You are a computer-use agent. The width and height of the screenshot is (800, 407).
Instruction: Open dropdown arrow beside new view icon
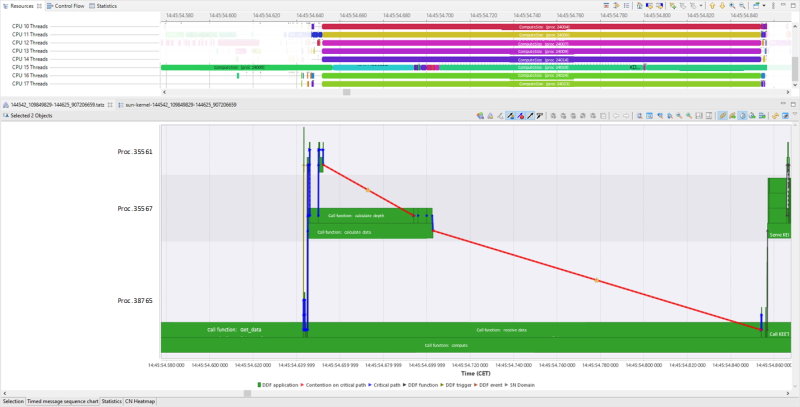click(x=764, y=6)
